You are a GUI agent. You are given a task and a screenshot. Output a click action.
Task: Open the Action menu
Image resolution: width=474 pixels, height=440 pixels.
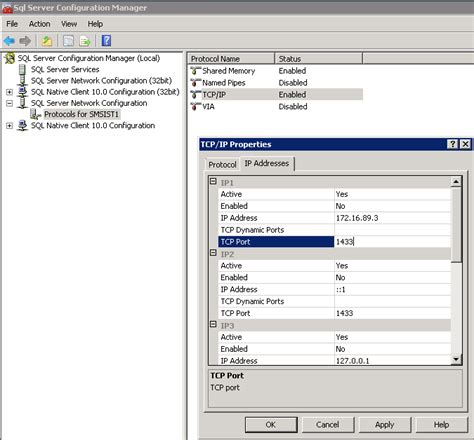coord(39,24)
